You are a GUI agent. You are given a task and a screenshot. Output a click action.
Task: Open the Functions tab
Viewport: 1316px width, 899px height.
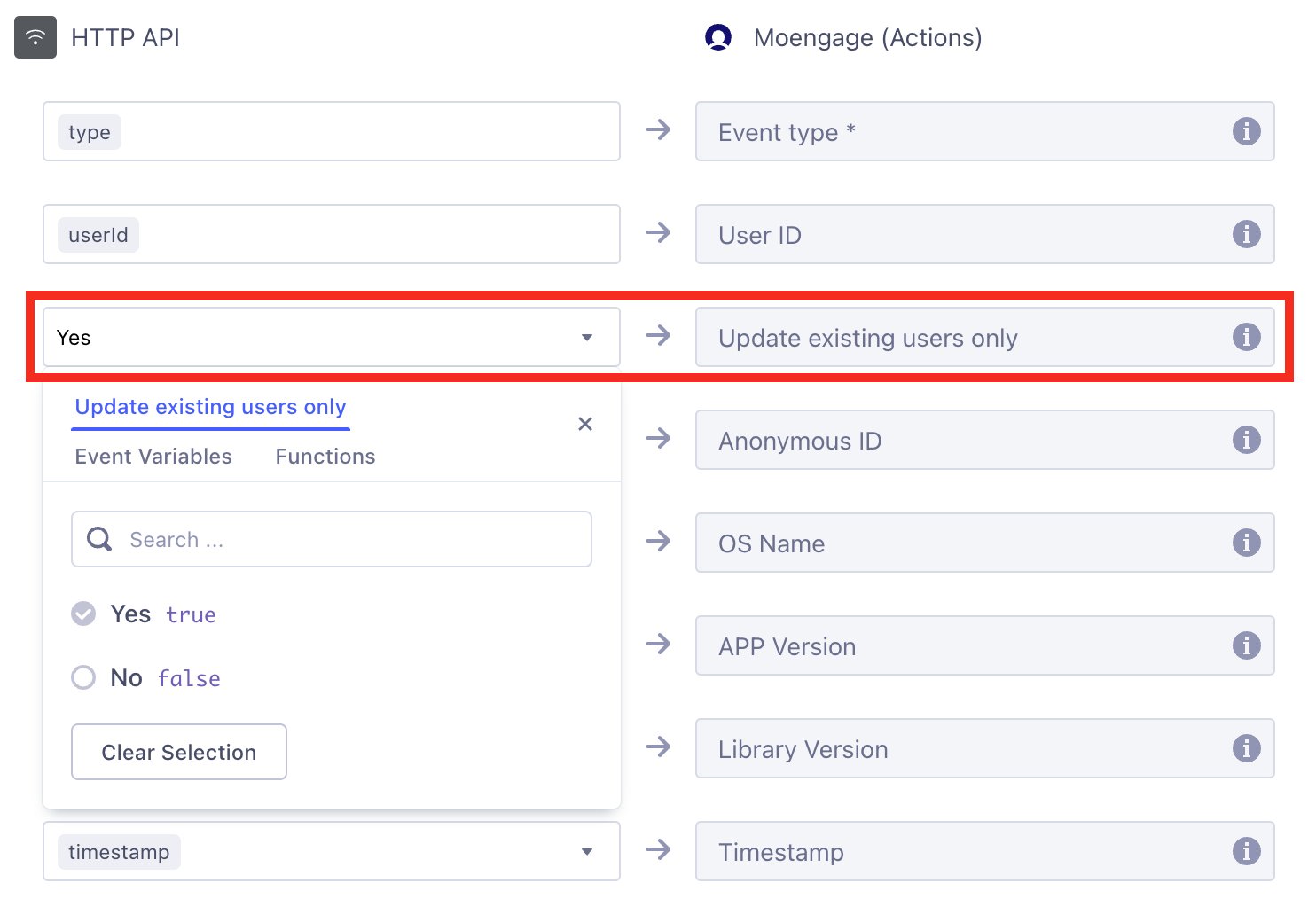click(x=325, y=457)
